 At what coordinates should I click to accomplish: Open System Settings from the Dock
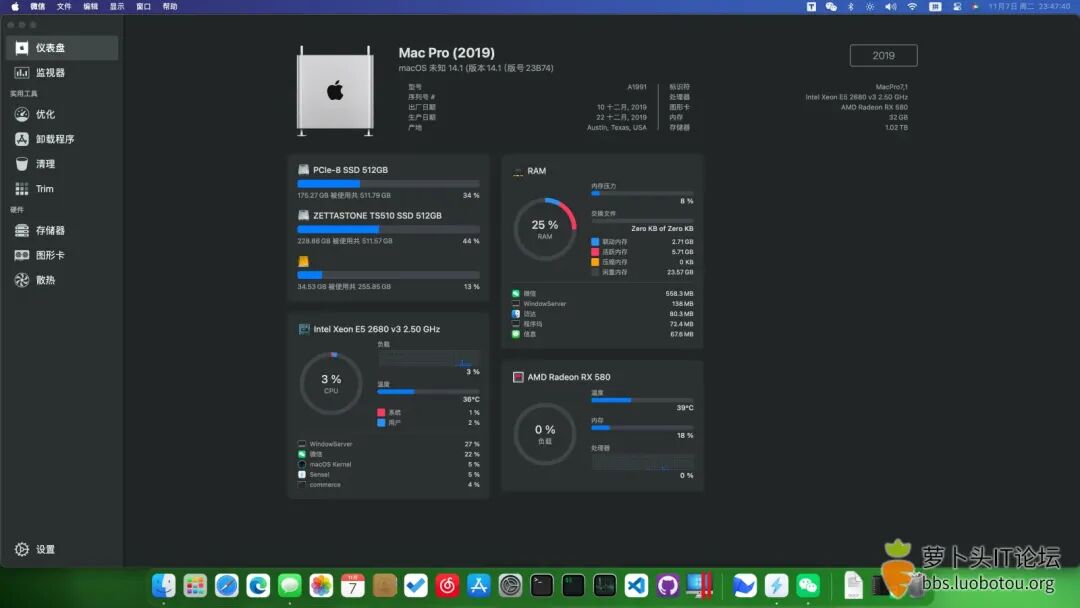[x=510, y=586]
